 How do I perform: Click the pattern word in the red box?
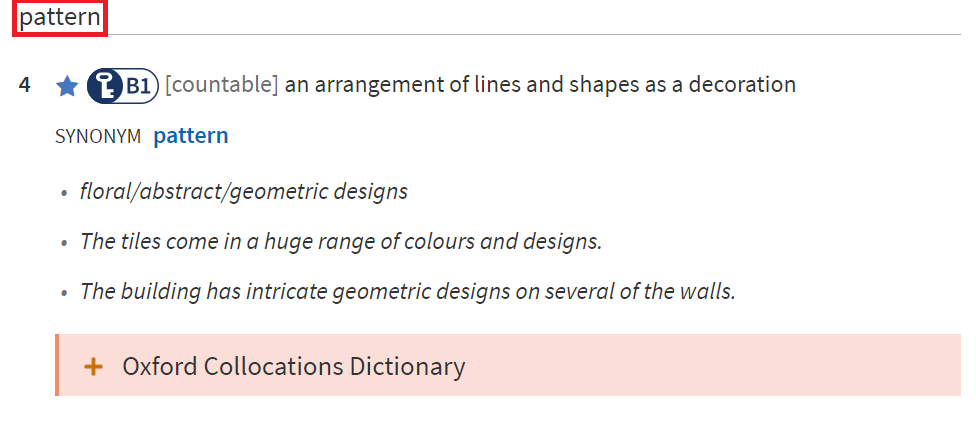point(60,18)
